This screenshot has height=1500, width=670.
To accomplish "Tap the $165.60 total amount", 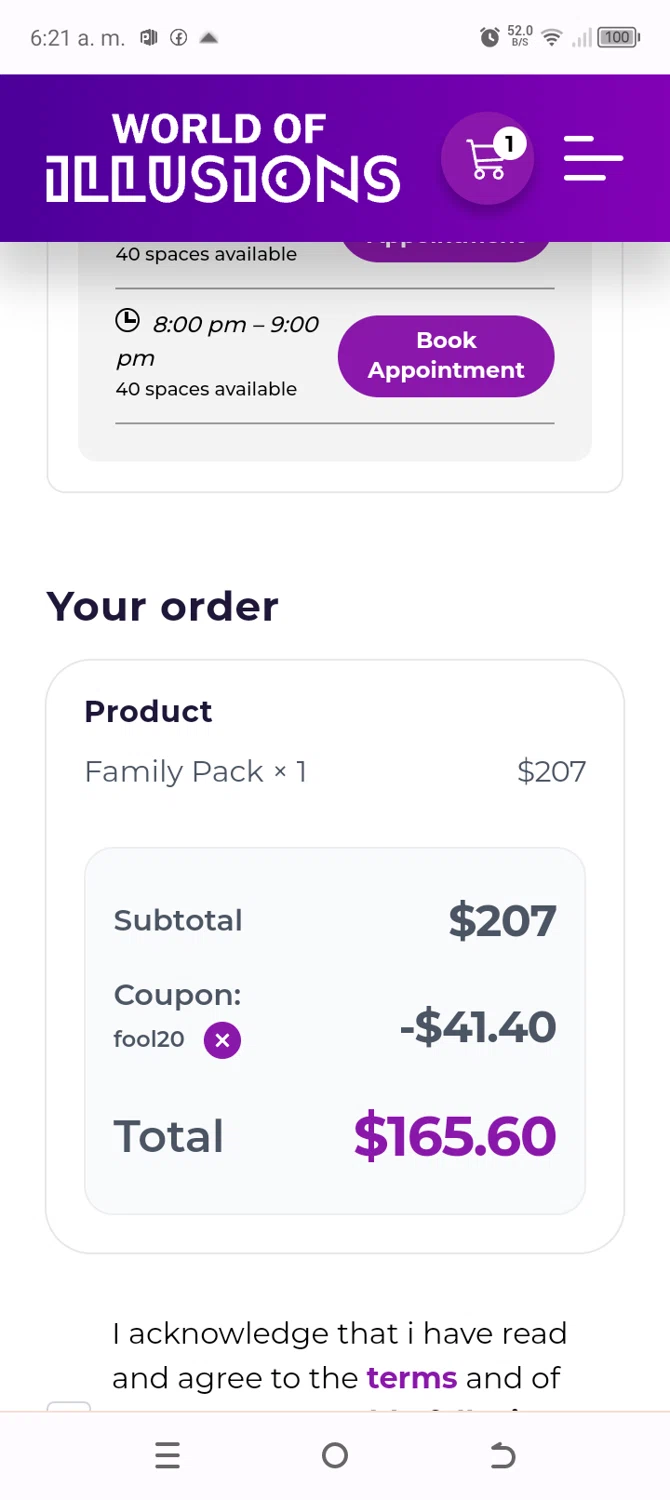I will (x=455, y=1136).
